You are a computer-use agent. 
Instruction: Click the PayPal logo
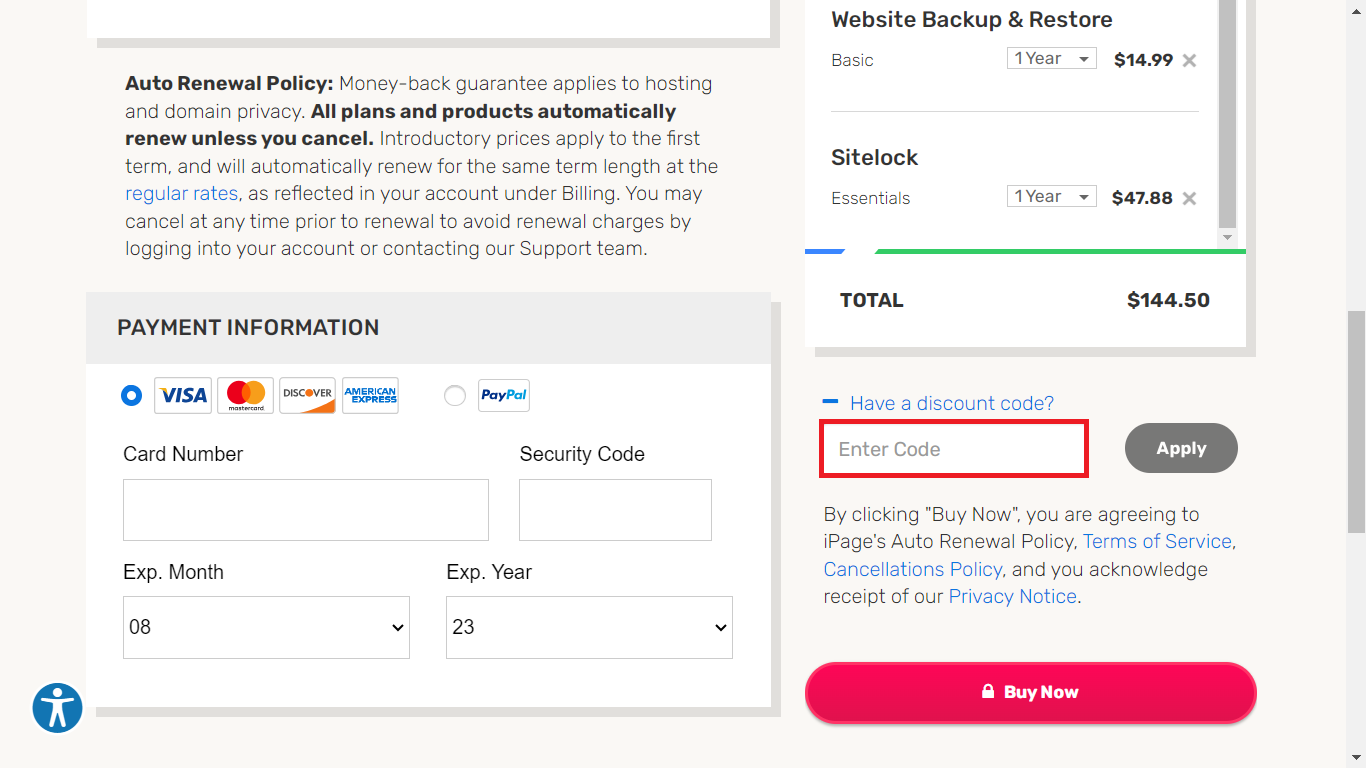pyautogui.click(x=504, y=396)
